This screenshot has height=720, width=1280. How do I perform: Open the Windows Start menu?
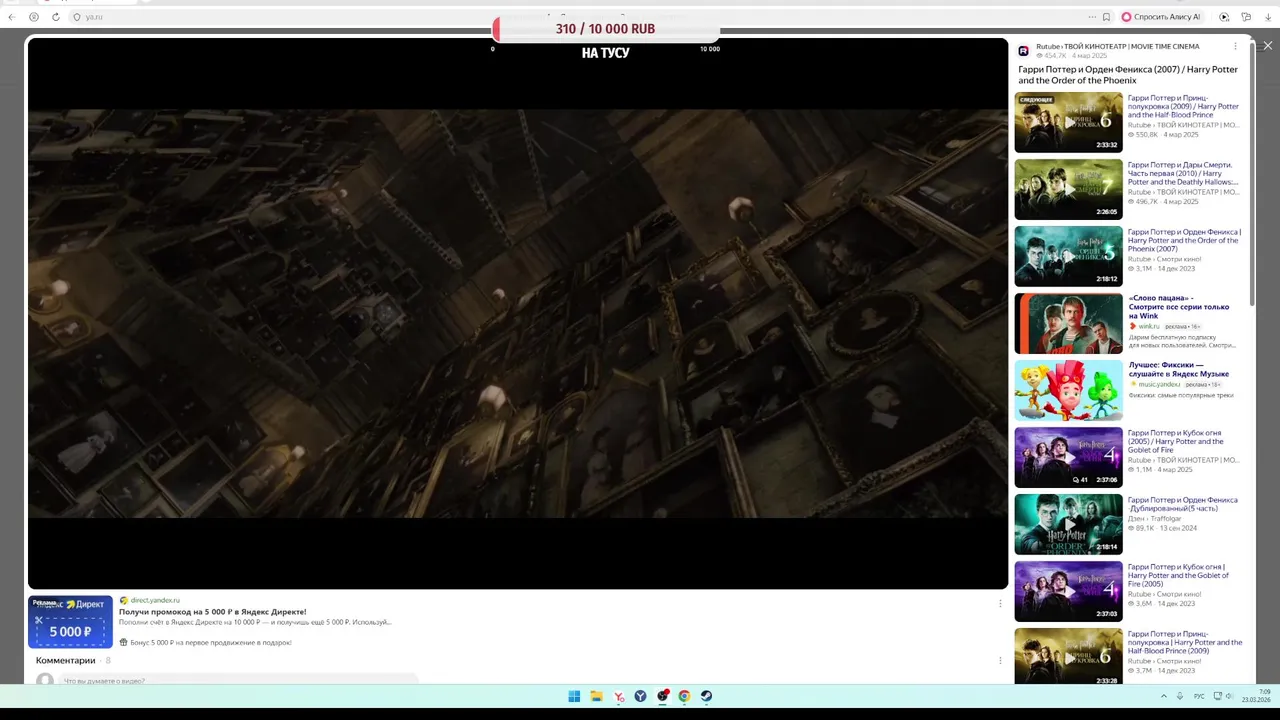(574, 696)
